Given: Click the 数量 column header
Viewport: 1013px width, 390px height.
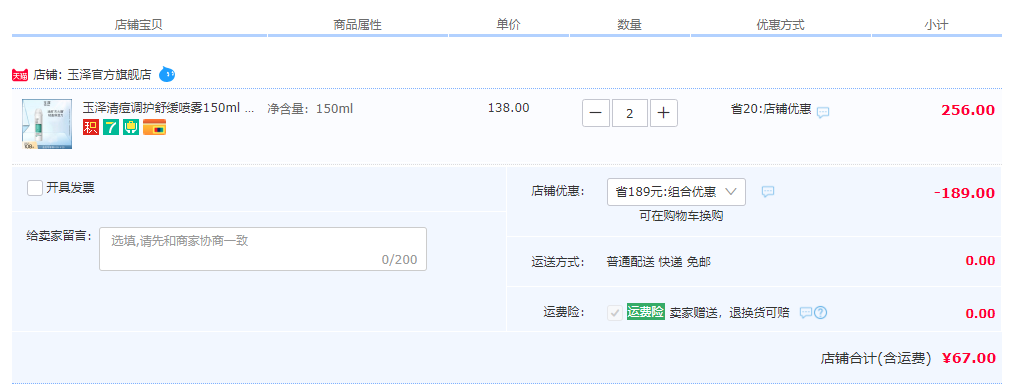Looking at the screenshot, I should (629, 25).
